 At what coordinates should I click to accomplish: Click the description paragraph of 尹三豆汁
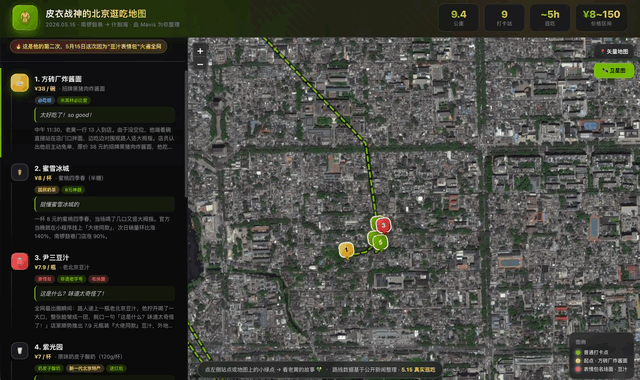104,317
